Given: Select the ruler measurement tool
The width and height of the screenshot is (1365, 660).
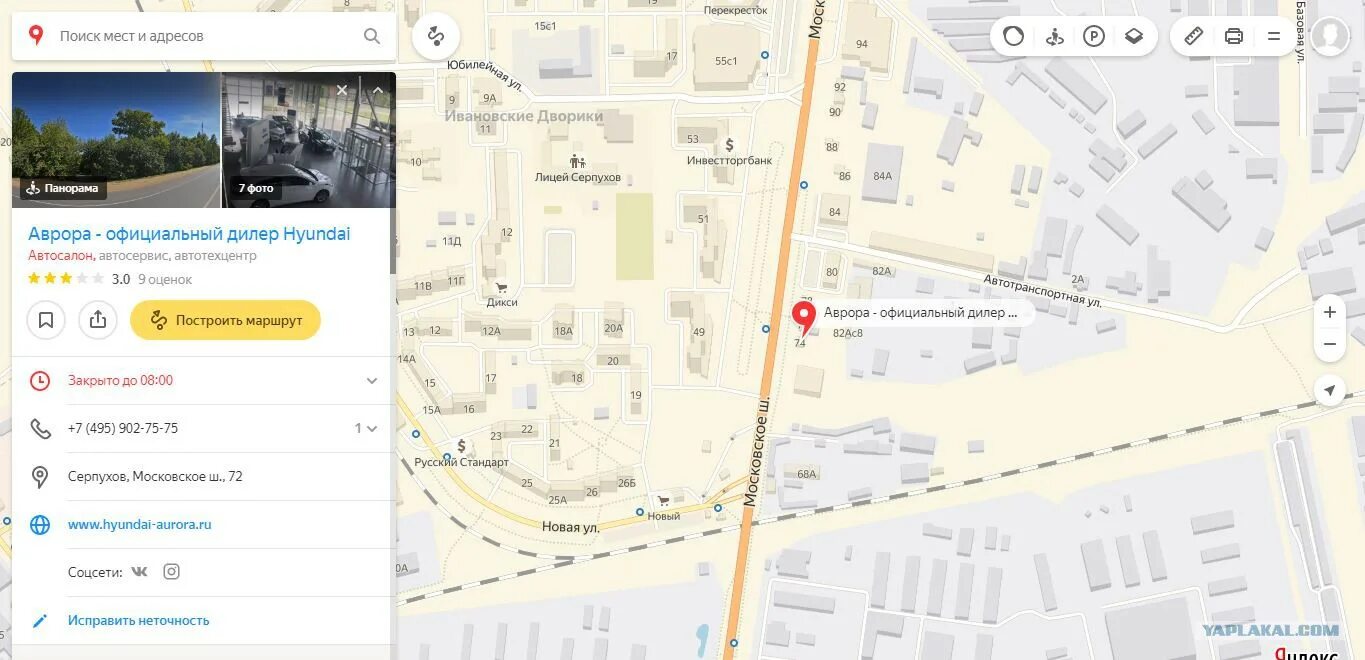Looking at the screenshot, I should (1194, 36).
